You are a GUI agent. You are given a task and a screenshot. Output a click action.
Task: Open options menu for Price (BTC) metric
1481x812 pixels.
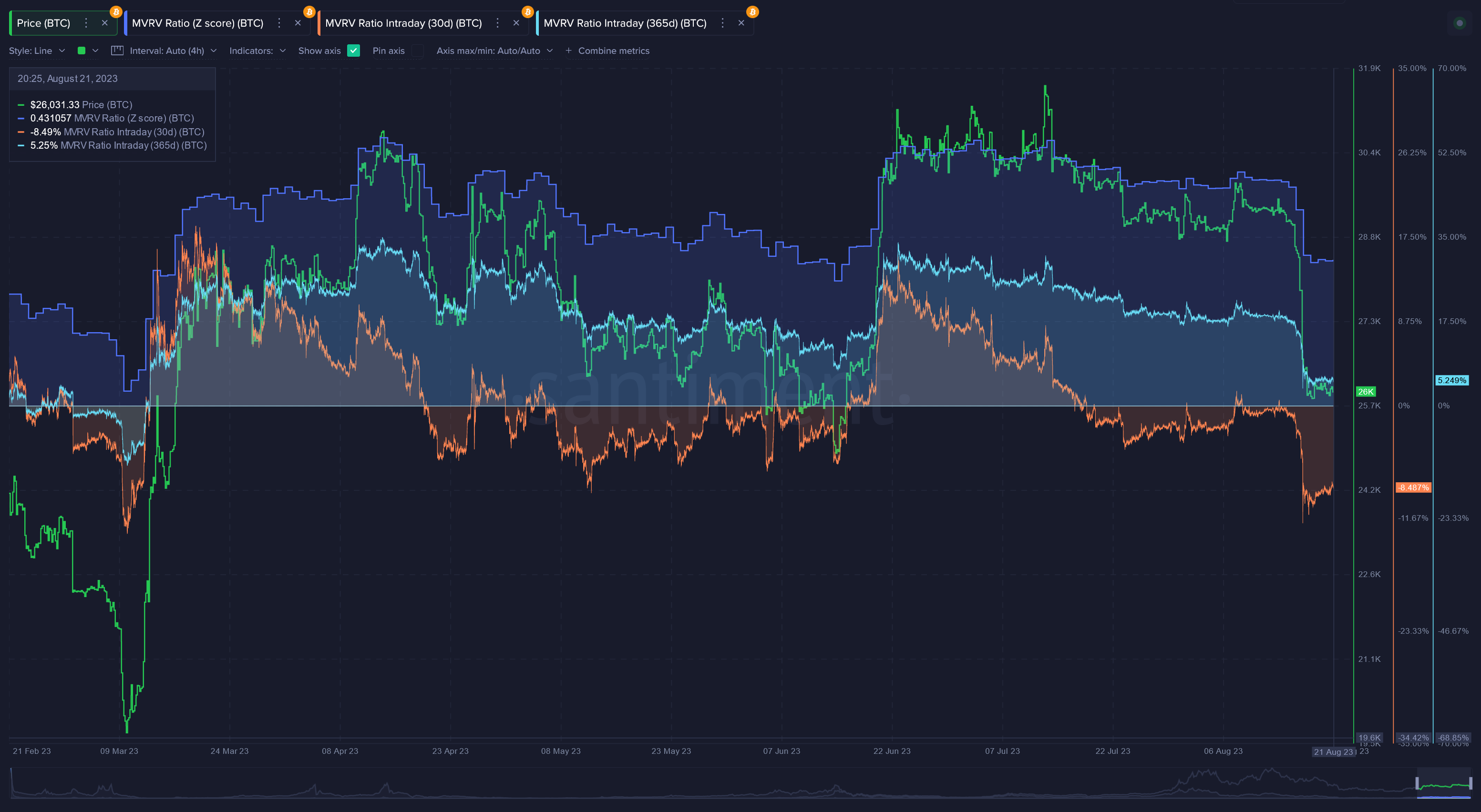(86, 23)
